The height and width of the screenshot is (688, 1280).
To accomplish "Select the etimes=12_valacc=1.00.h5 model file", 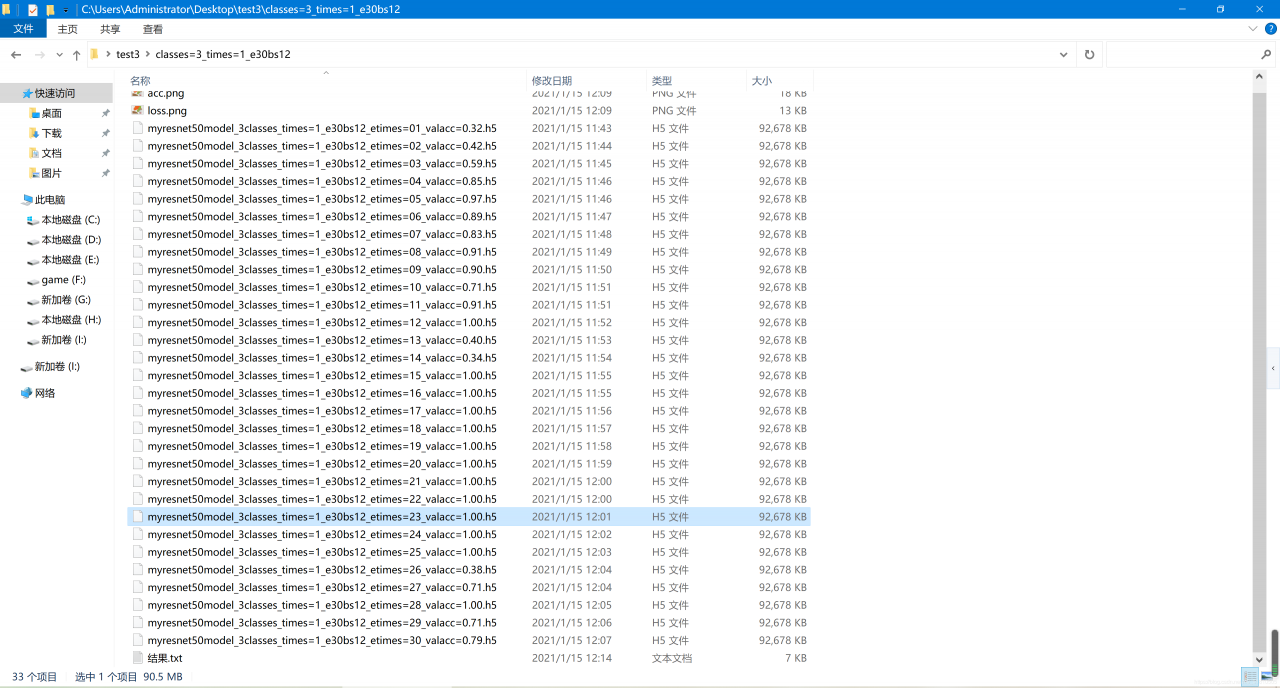I will (321, 323).
